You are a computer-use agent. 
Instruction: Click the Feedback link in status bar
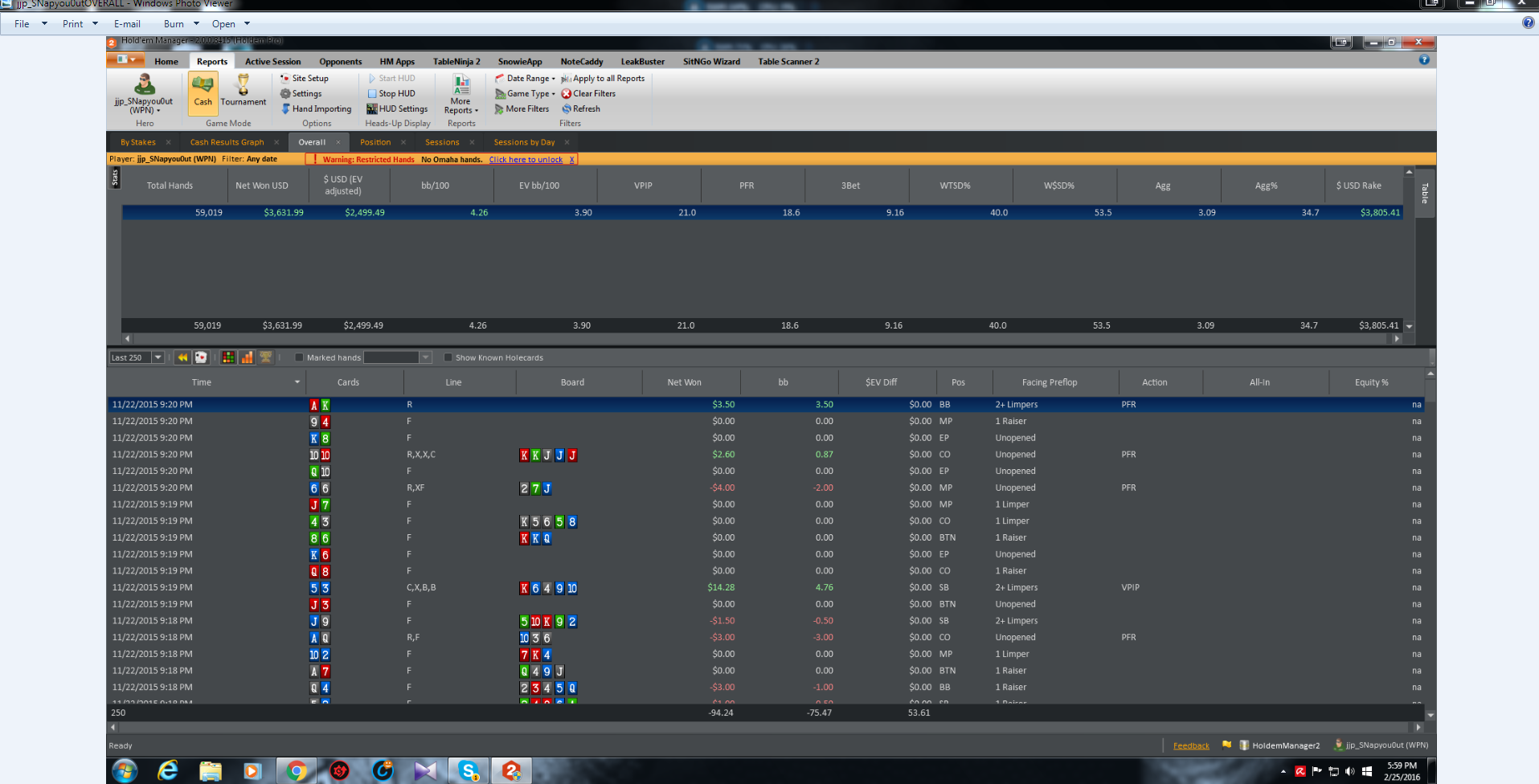[x=1191, y=745]
